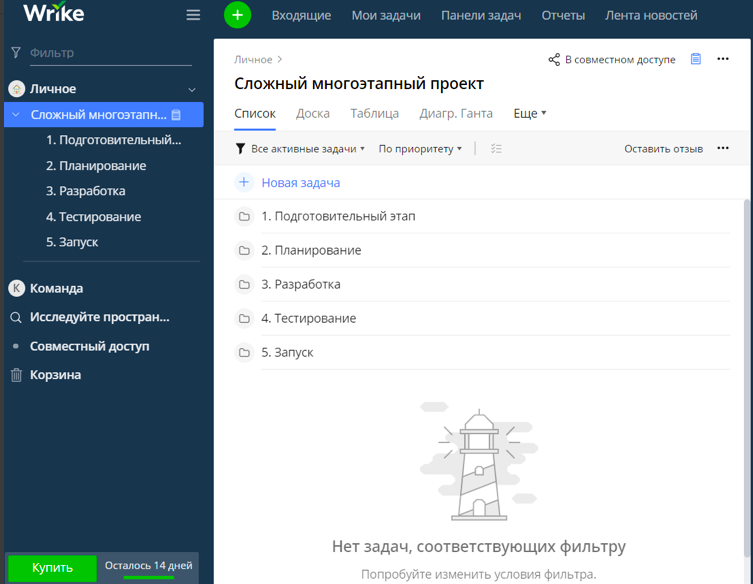Open the По приоритету sort dropdown
This screenshot has width=753, height=584.
pyautogui.click(x=420, y=149)
